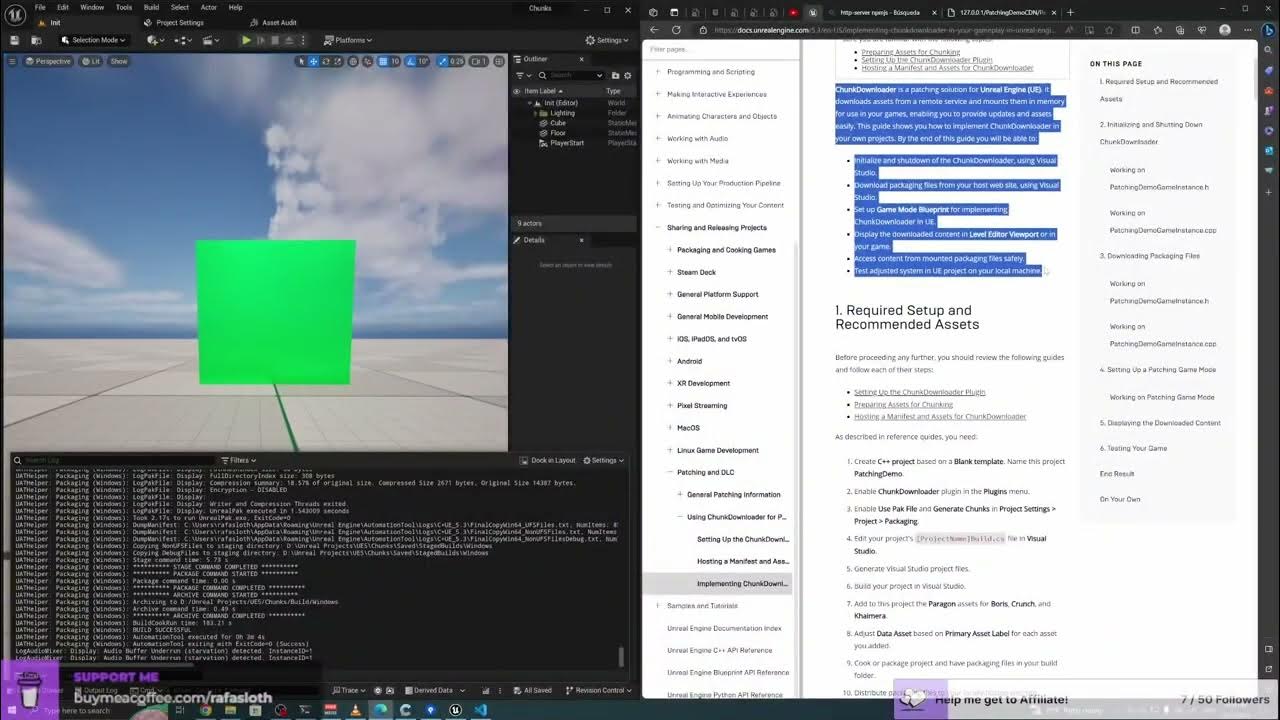1280x720 pixels.
Task: Click Dock in Layout button
Action: click(x=548, y=460)
